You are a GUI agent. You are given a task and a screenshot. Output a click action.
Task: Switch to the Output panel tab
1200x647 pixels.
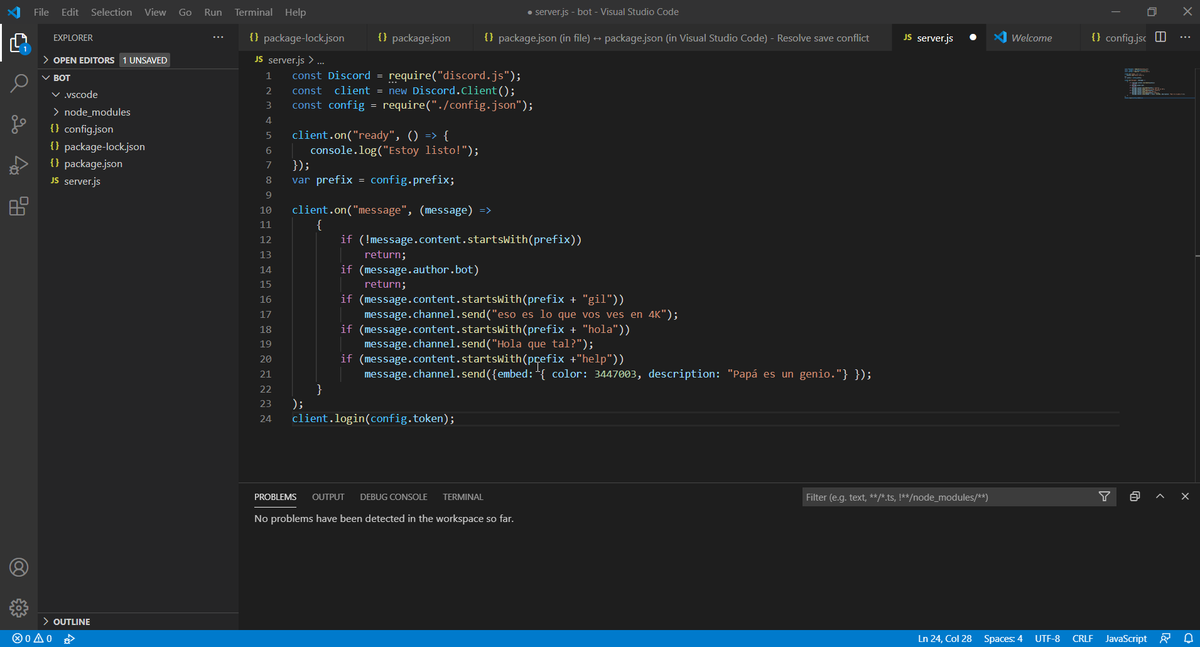click(x=328, y=497)
